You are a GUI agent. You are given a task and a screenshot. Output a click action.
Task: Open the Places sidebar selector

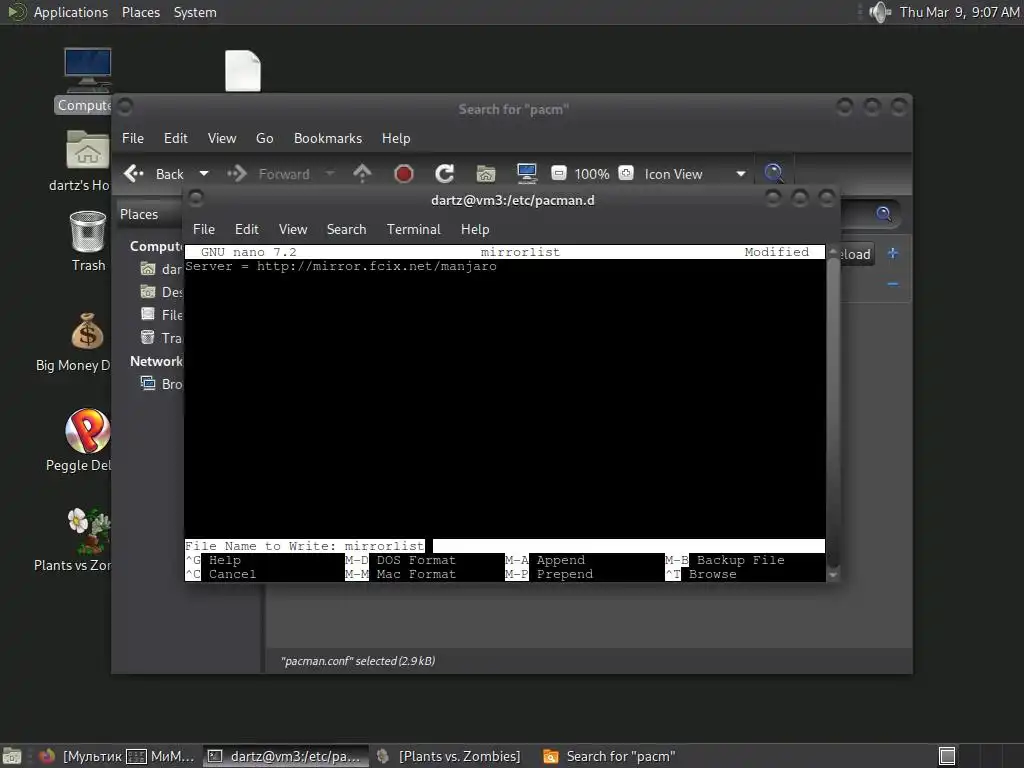click(150, 214)
